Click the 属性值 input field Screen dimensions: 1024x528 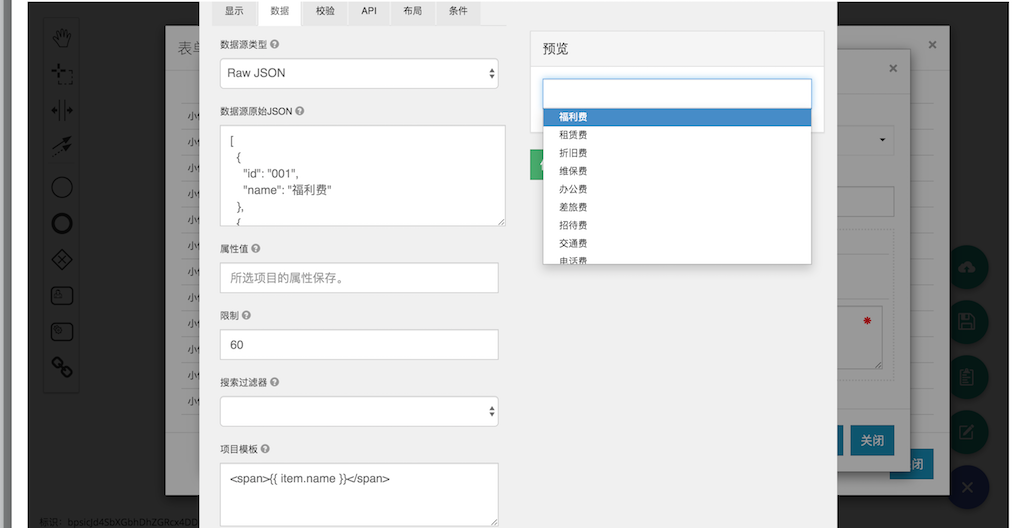pyautogui.click(x=359, y=278)
